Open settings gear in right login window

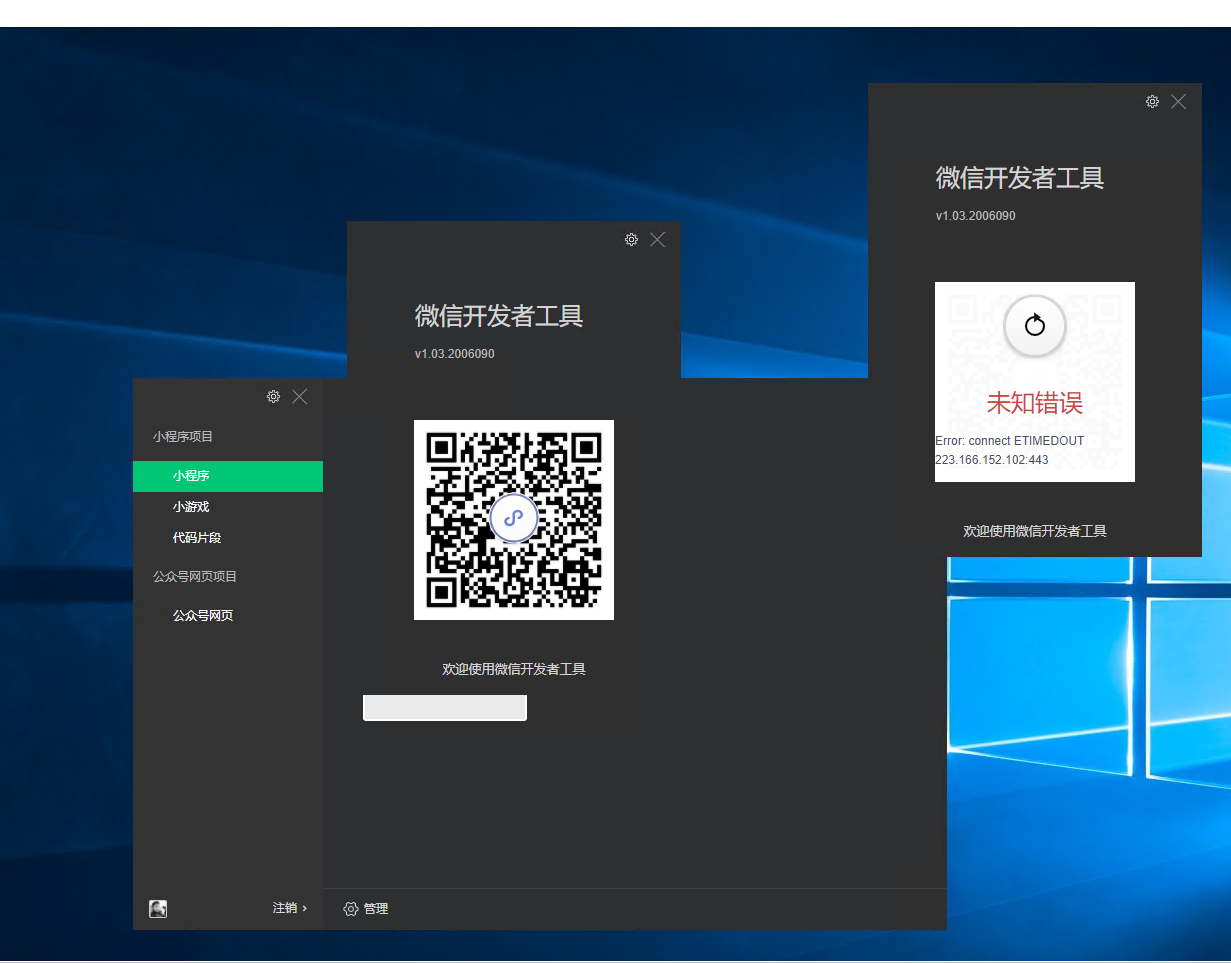tap(1152, 102)
